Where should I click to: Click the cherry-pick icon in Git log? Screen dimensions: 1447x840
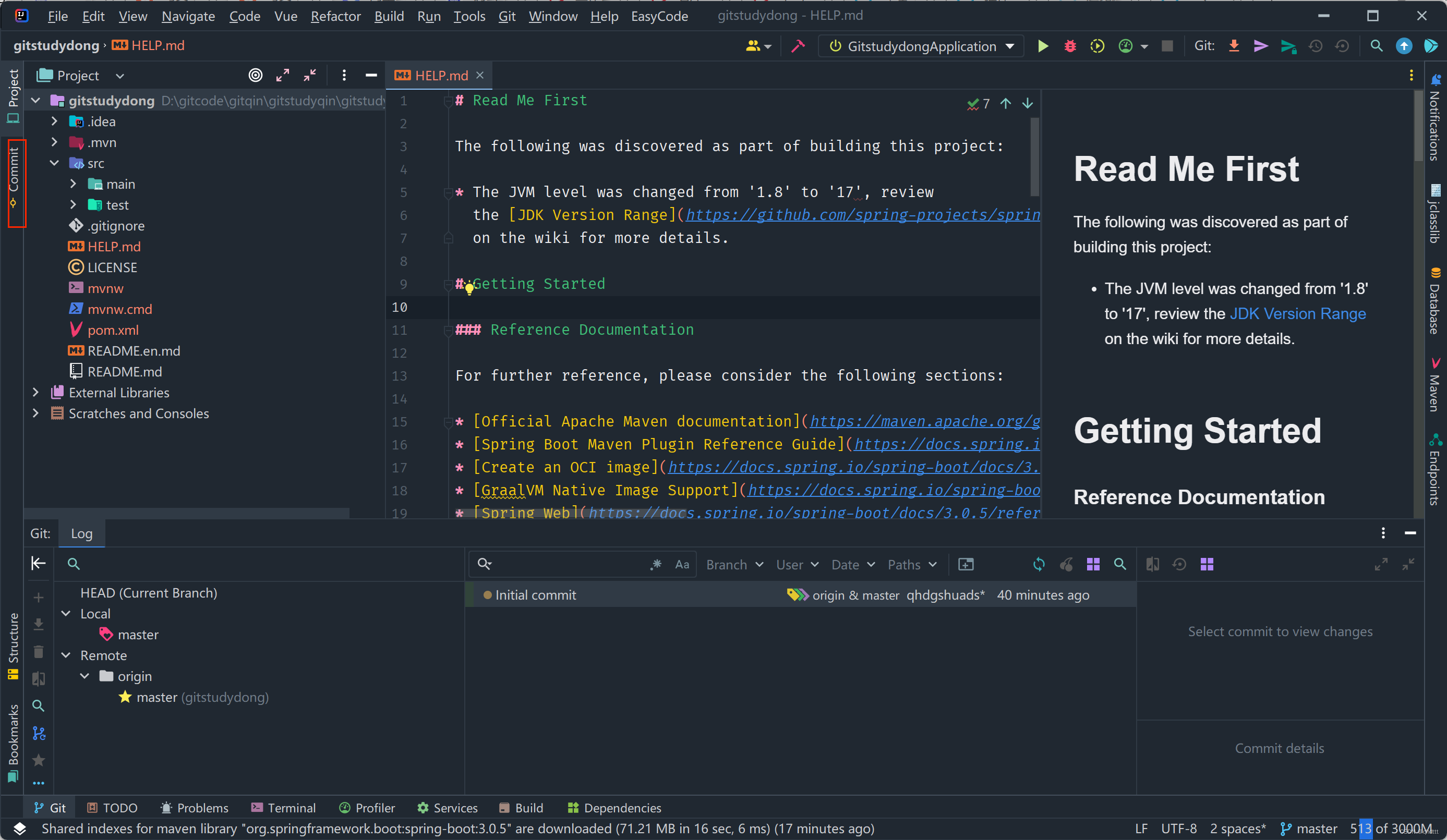[1066, 564]
